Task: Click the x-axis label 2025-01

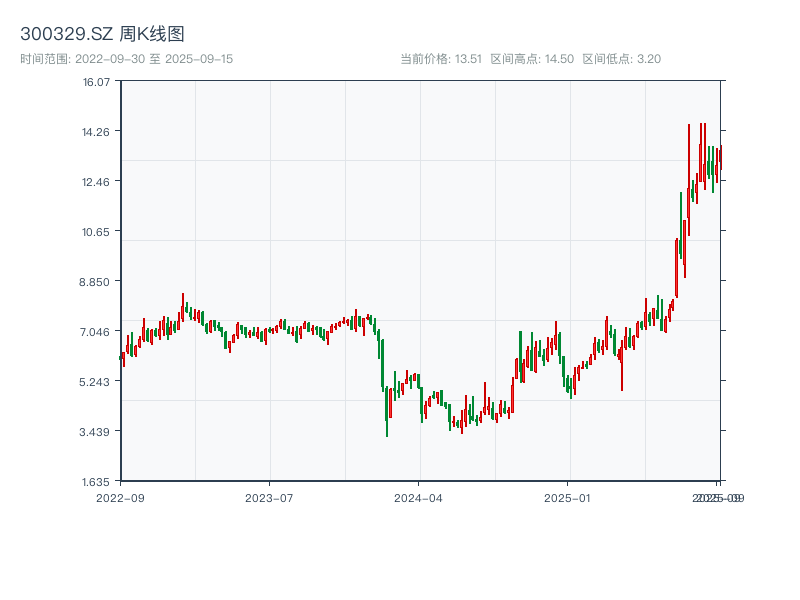Action: coord(567,498)
